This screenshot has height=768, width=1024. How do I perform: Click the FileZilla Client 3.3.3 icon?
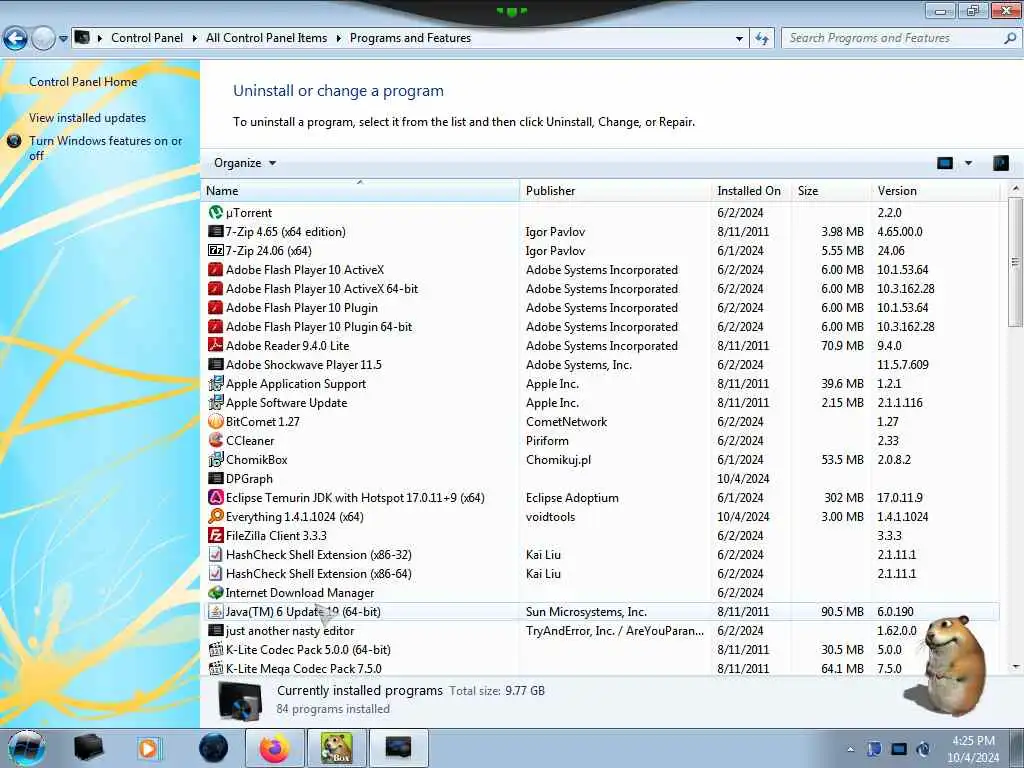(216, 536)
